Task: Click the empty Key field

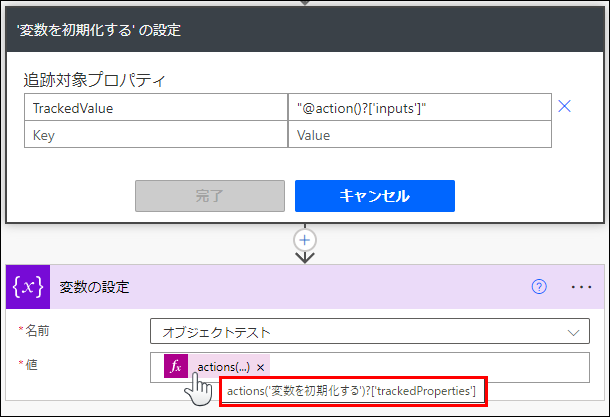Action: click(156, 135)
